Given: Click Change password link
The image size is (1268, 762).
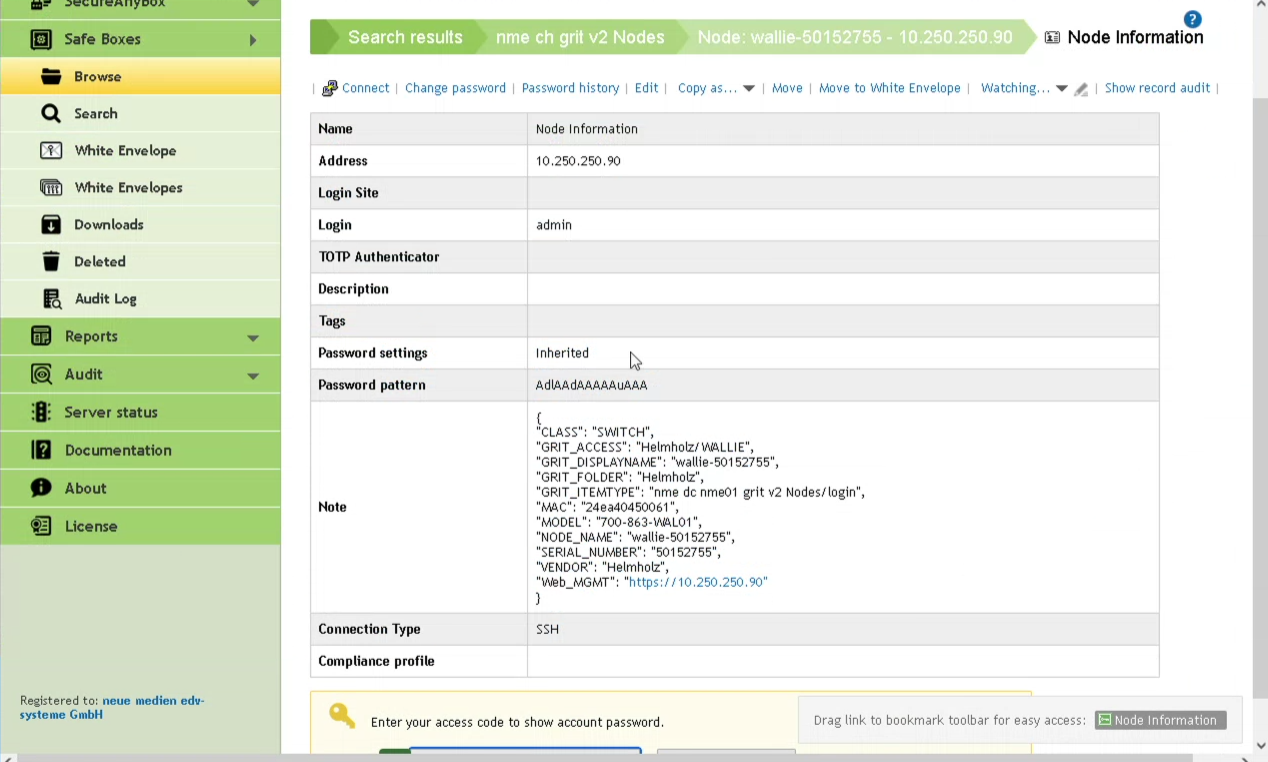Looking at the screenshot, I should click(455, 88).
